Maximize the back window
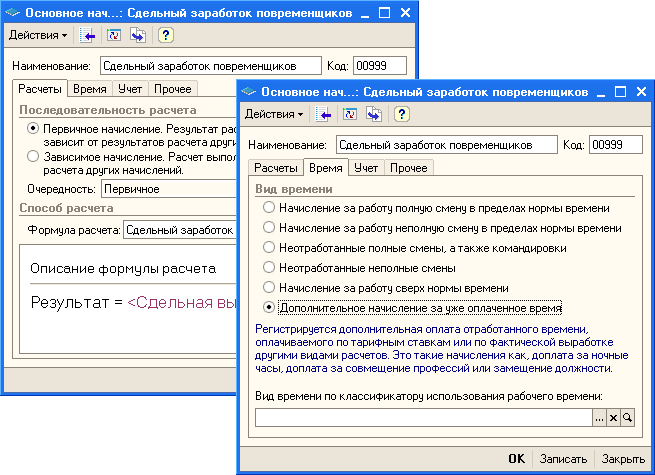This screenshot has width=655, height=475. [x=384, y=13]
